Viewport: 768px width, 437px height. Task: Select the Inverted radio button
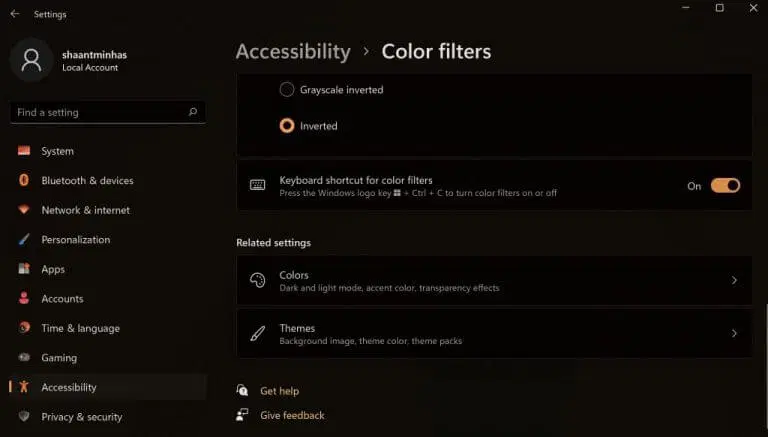pyautogui.click(x=287, y=126)
